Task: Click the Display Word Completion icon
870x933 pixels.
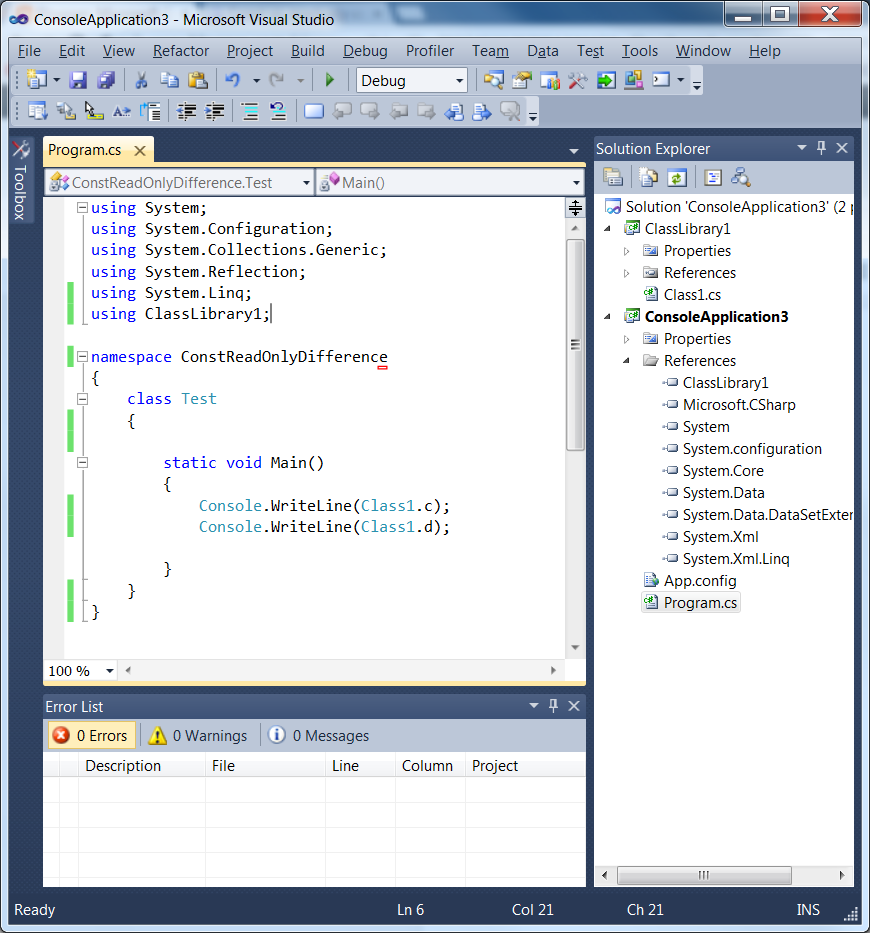Action: click(122, 111)
